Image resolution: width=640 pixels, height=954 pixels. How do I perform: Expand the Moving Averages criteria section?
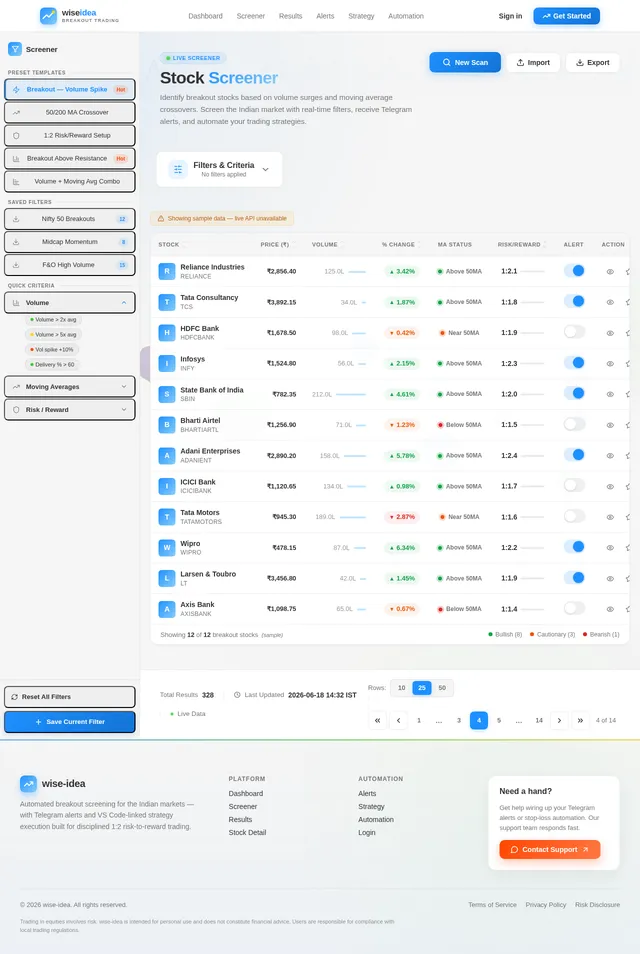69,387
